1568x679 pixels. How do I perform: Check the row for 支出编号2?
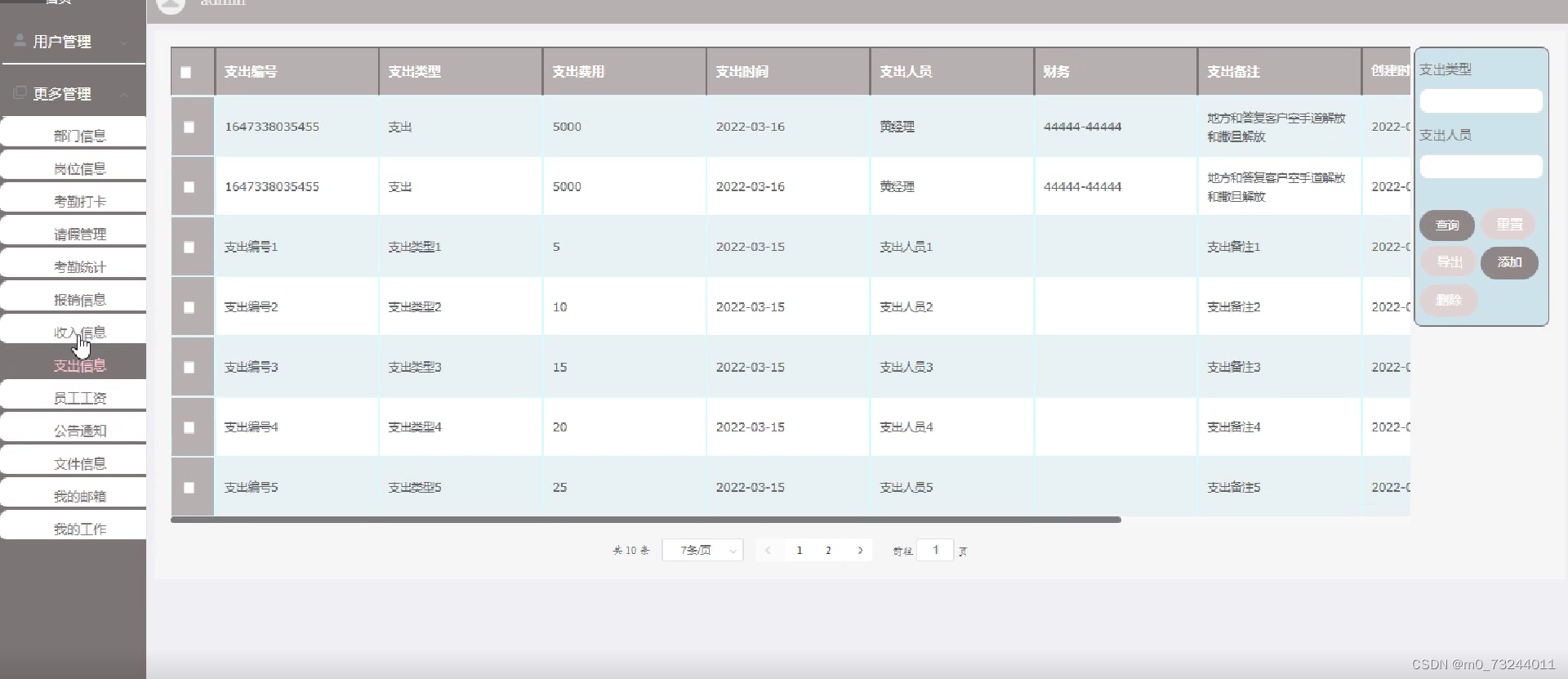click(x=189, y=307)
